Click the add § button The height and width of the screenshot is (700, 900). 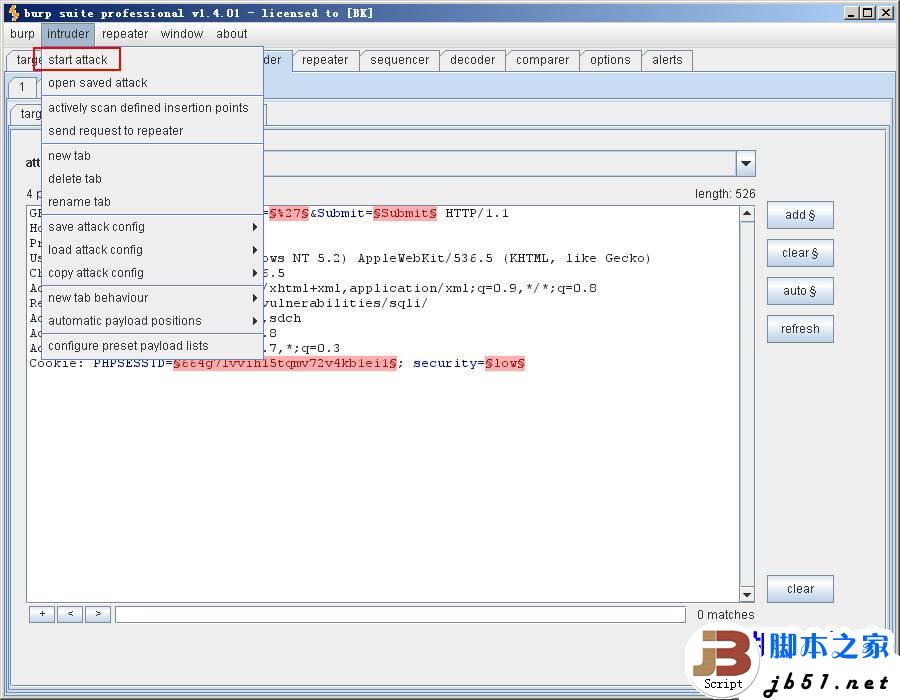click(x=800, y=215)
